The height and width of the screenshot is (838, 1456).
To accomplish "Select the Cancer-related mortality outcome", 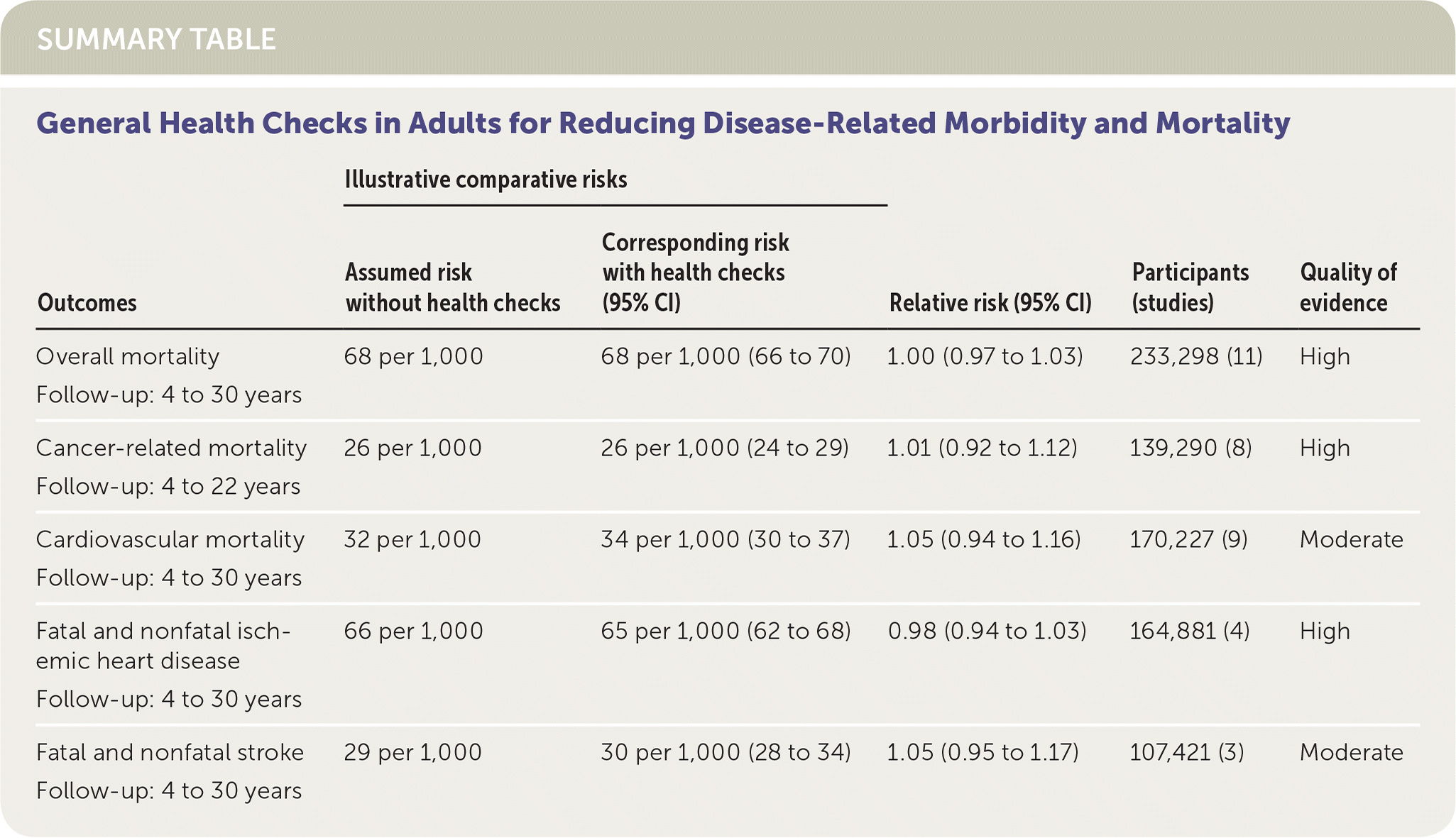I will [171, 448].
